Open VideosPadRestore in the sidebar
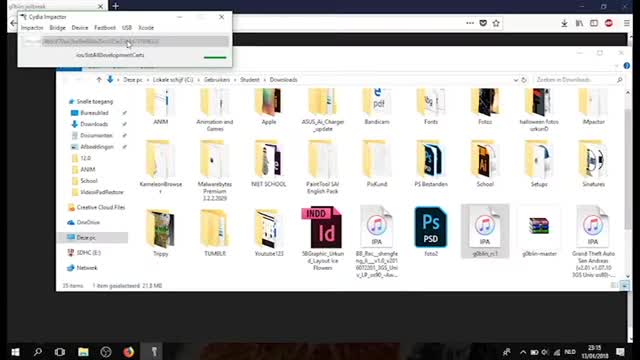Image resolution: width=640 pixels, height=360 pixels. [x=102, y=192]
